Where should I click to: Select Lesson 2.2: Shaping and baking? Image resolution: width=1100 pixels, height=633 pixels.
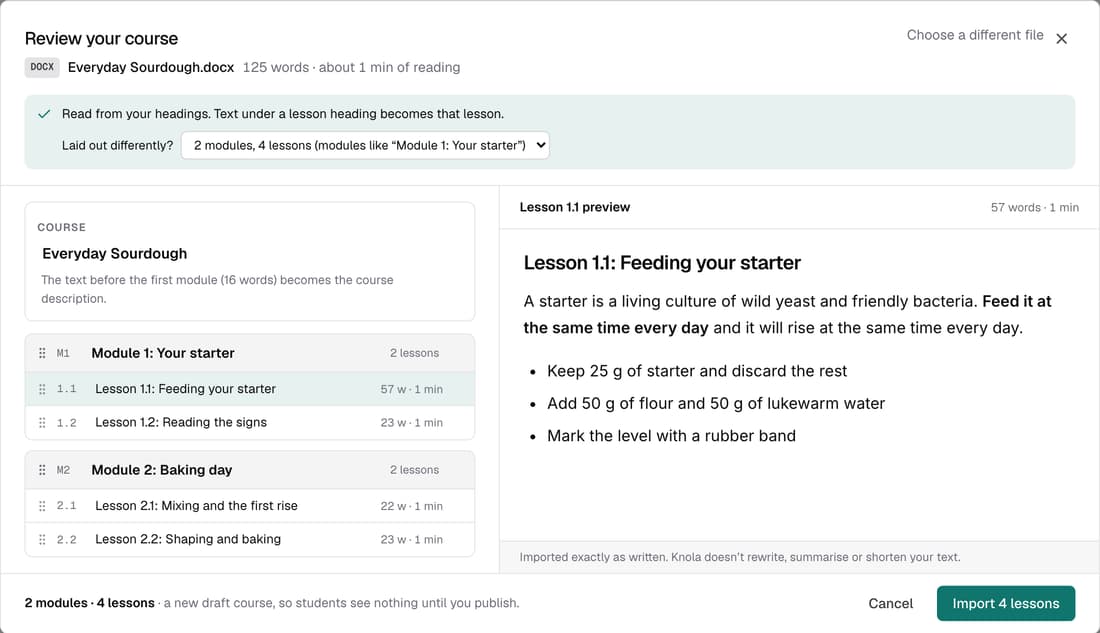pos(250,540)
